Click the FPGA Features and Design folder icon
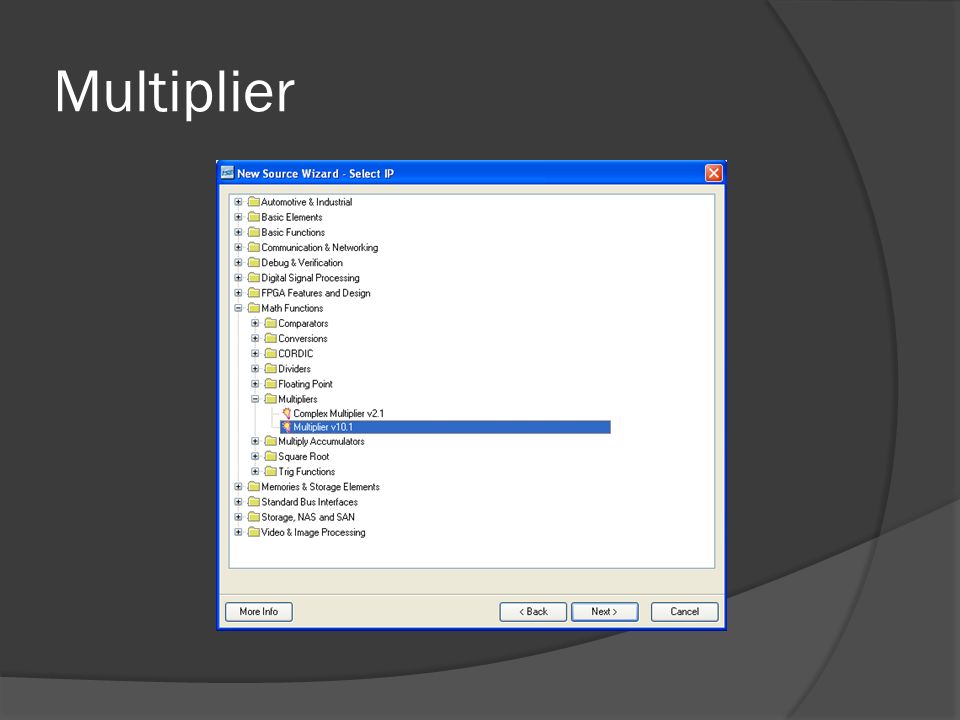Image resolution: width=960 pixels, height=720 pixels. (253, 293)
